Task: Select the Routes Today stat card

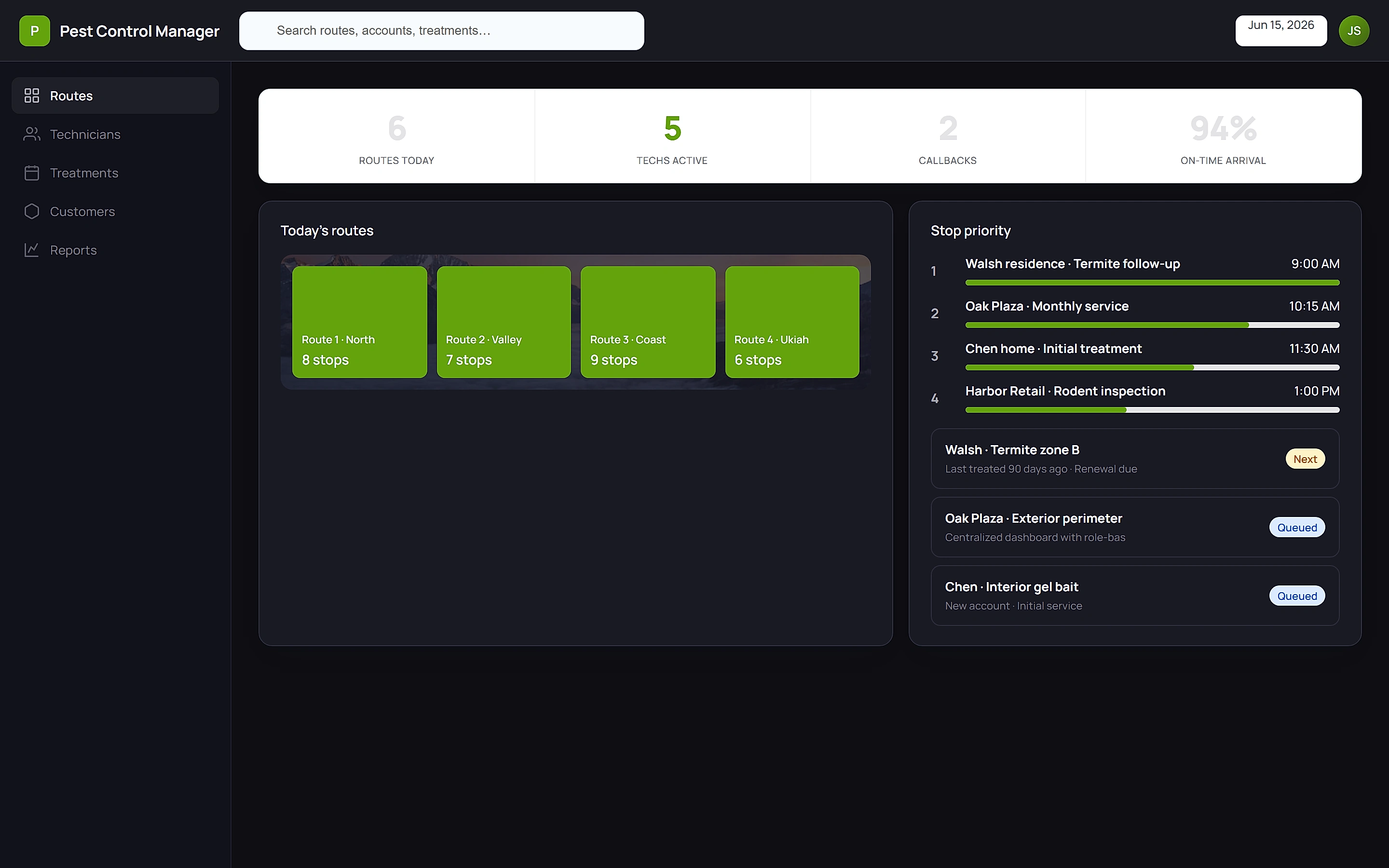Action: 396,136
